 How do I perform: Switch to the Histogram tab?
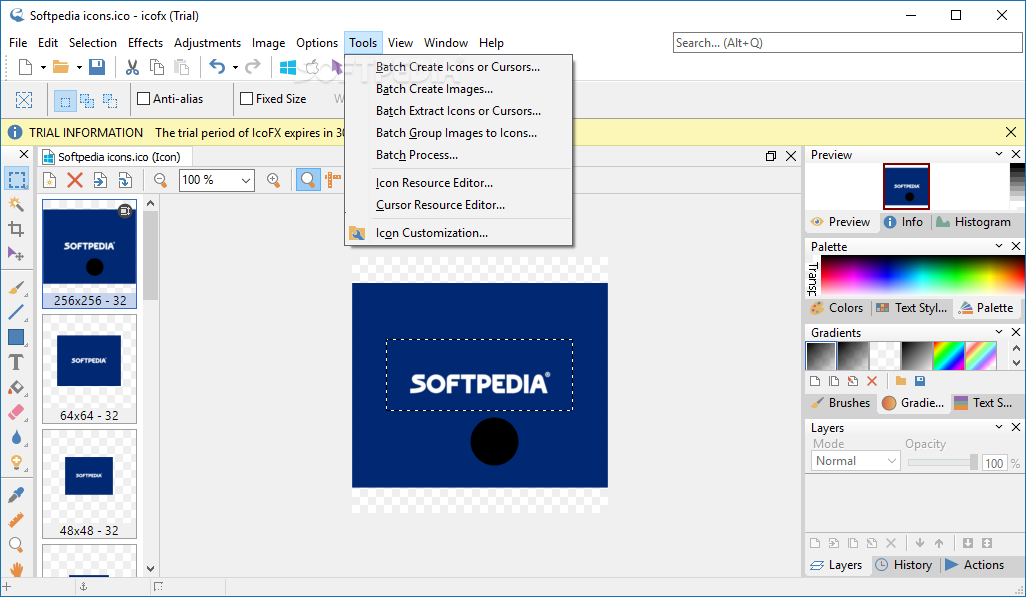coord(974,222)
